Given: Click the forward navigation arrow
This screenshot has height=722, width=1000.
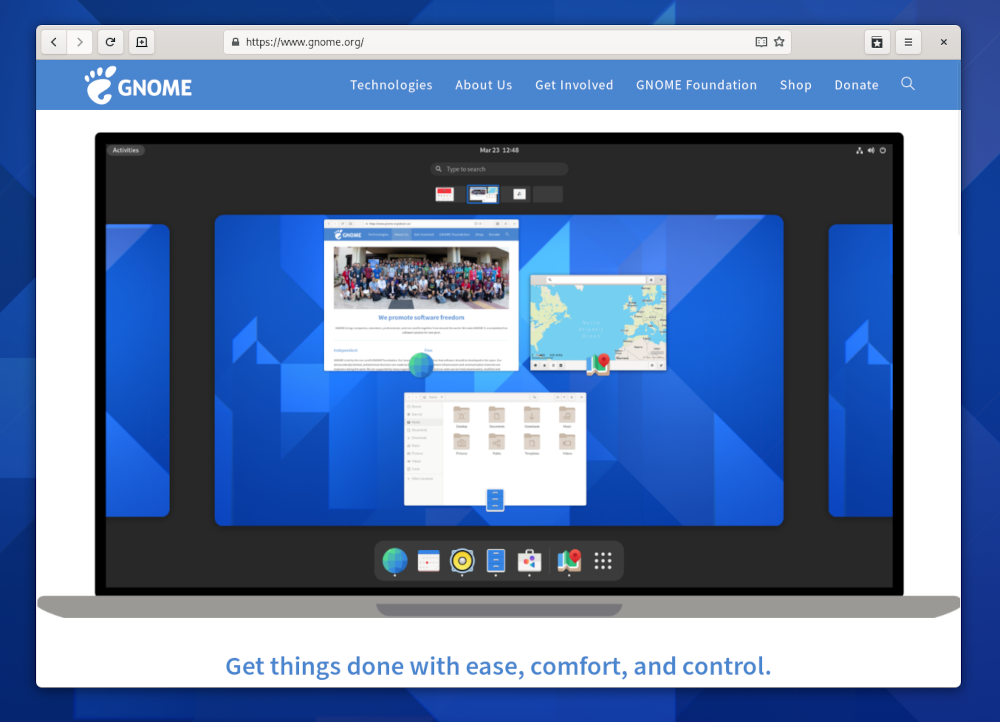Looking at the screenshot, I should coord(80,42).
